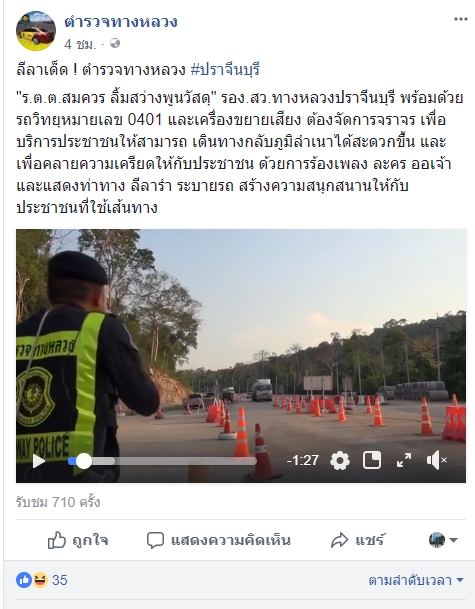
Task: Play the highway police video
Action: pyautogui.click(x=39, y=461)
